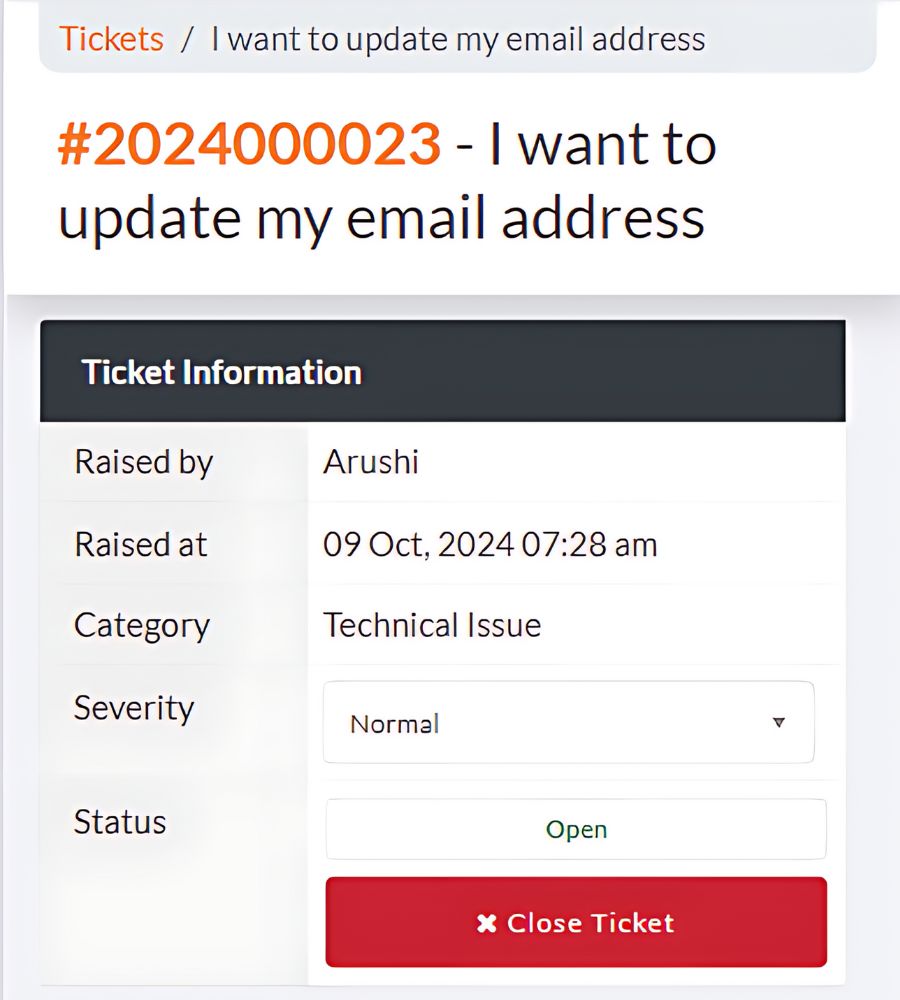Select the Arushi raised-by value
The height and width of the screenshot is (1000, 900).
pyautogui.click(x=371, y=462)
